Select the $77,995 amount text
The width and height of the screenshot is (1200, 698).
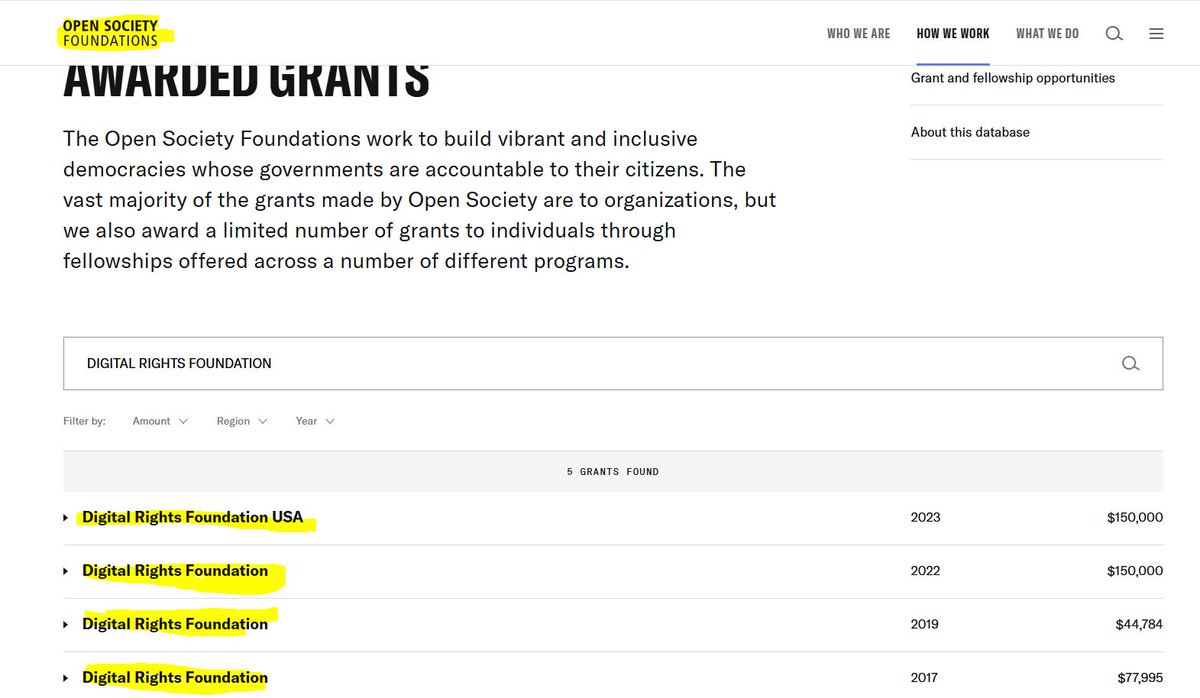coord(1139,677)
